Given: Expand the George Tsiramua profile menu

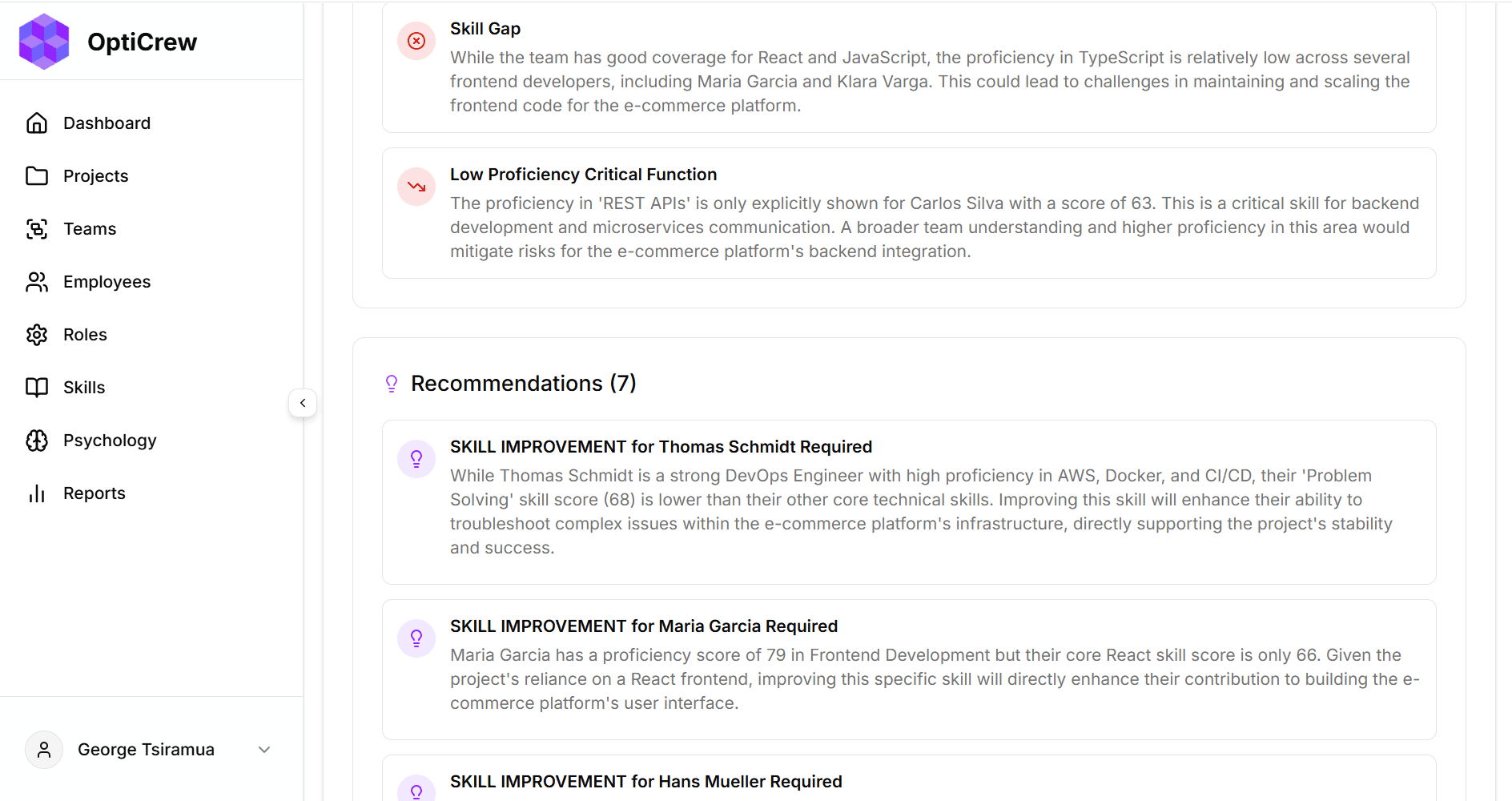Looking at the screenshot, I should point(264,750).
